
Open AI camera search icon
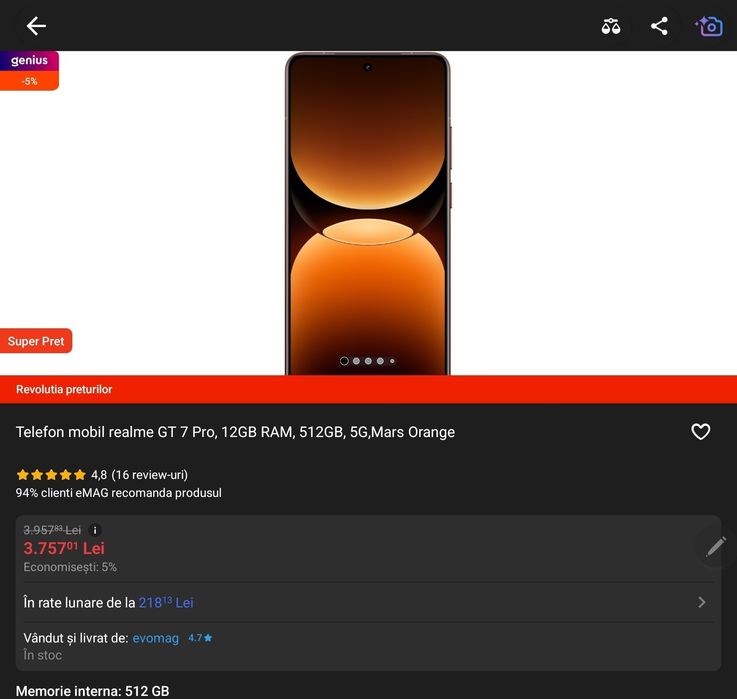click(x=709, y=26)
